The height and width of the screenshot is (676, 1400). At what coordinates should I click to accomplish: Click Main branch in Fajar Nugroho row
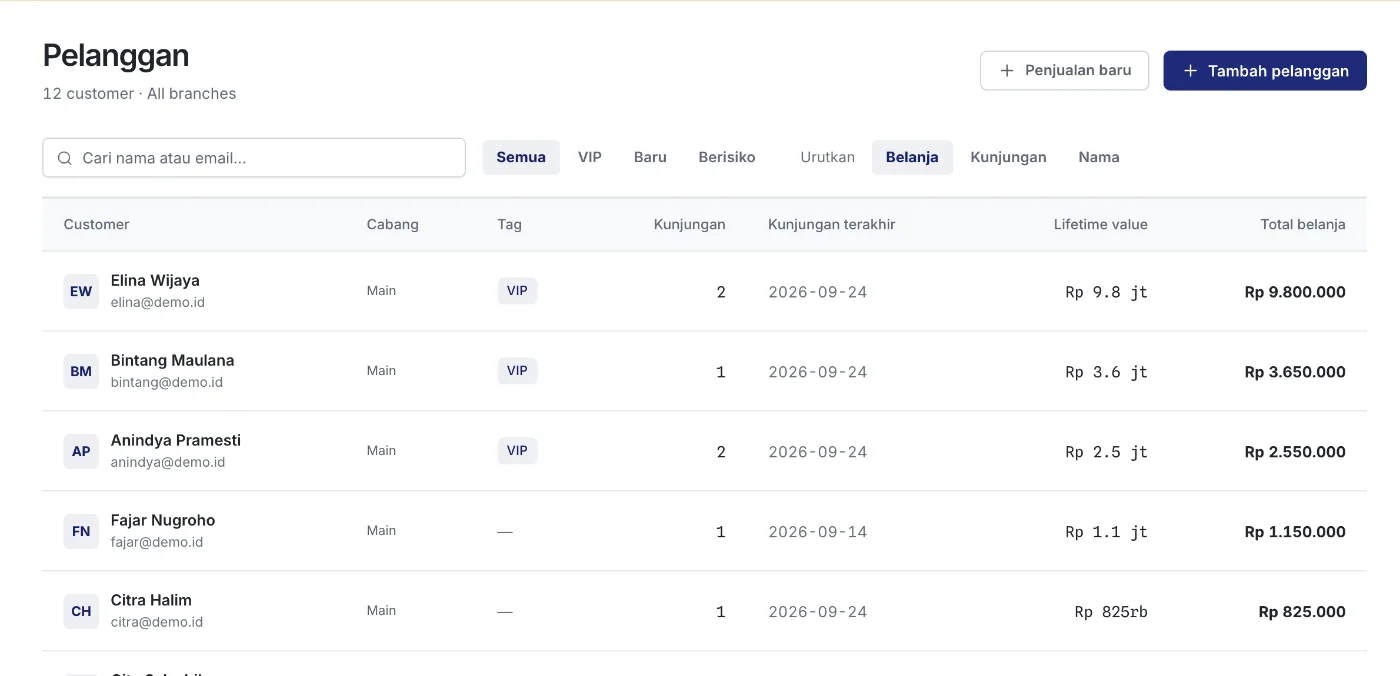pyautogui.click(x=381, y=531)
